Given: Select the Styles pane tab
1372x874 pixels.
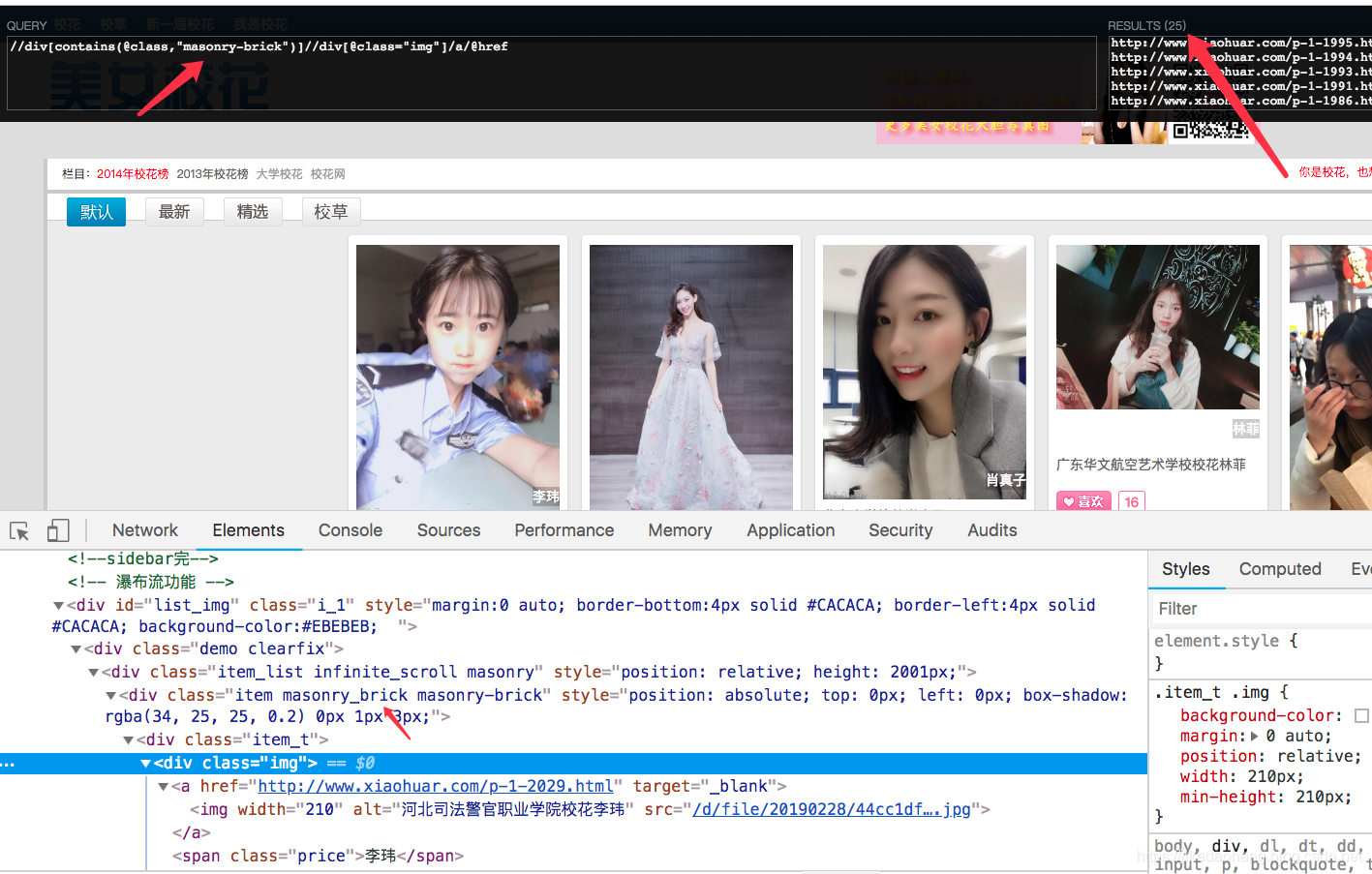Looking at the screenshot, I should [1186, 569].
